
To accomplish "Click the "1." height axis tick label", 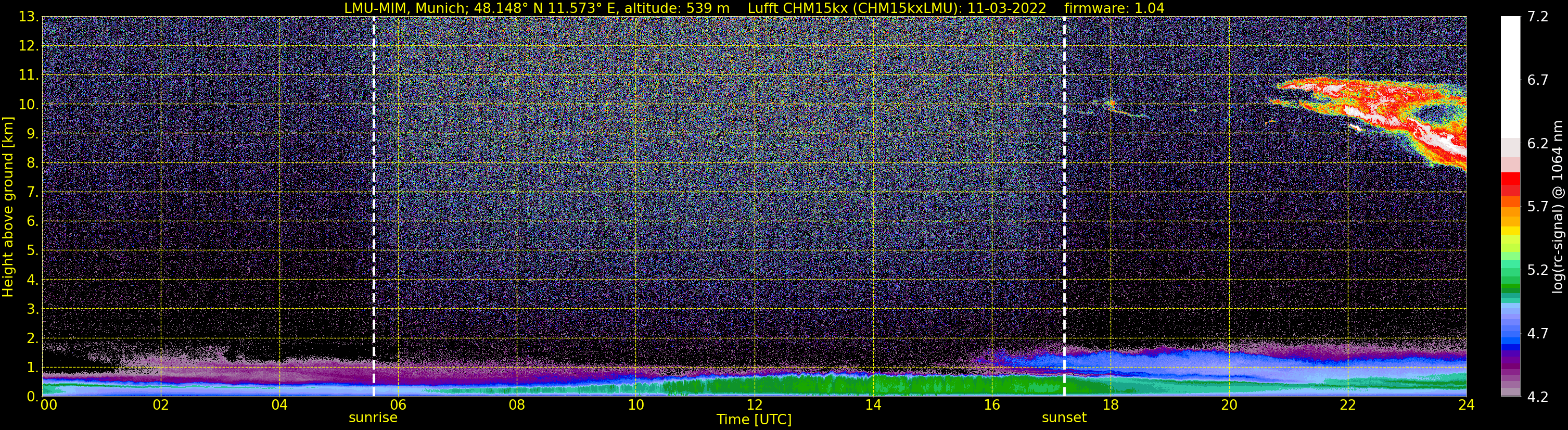I will click(x=32, y=367).
